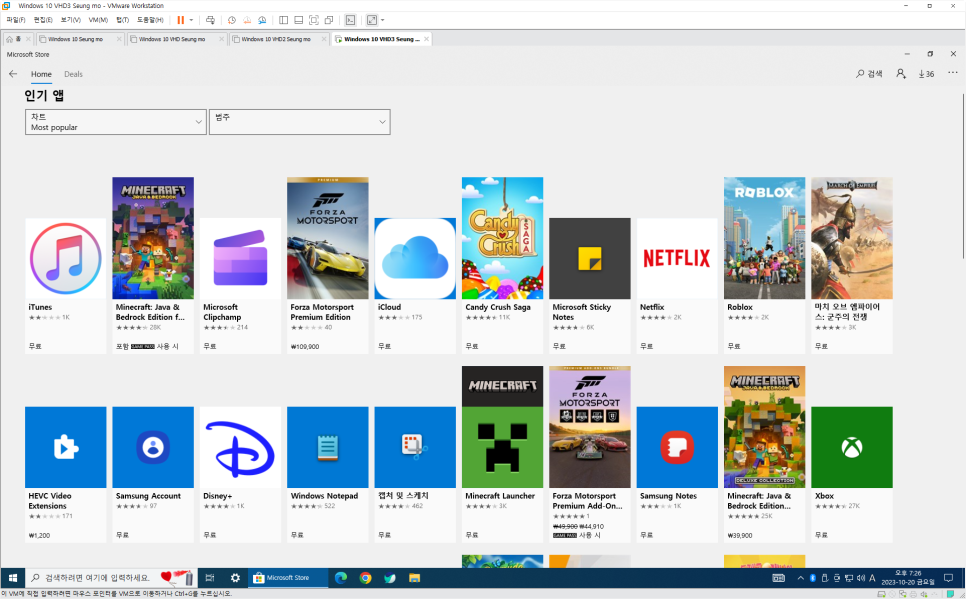Click the Forza Motorsport Premium Edition title

pos(322,312)
